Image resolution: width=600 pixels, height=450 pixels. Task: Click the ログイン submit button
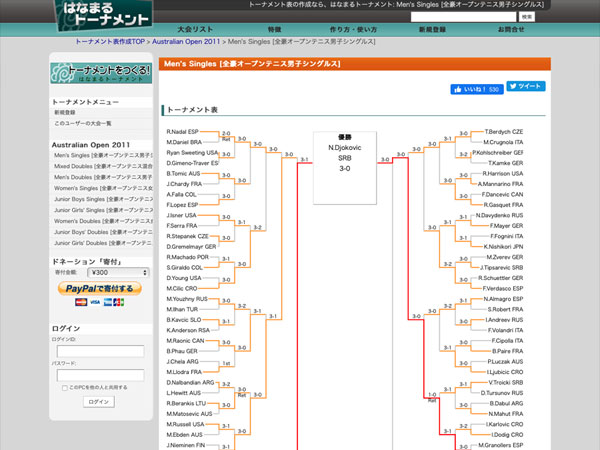point(99,402)
